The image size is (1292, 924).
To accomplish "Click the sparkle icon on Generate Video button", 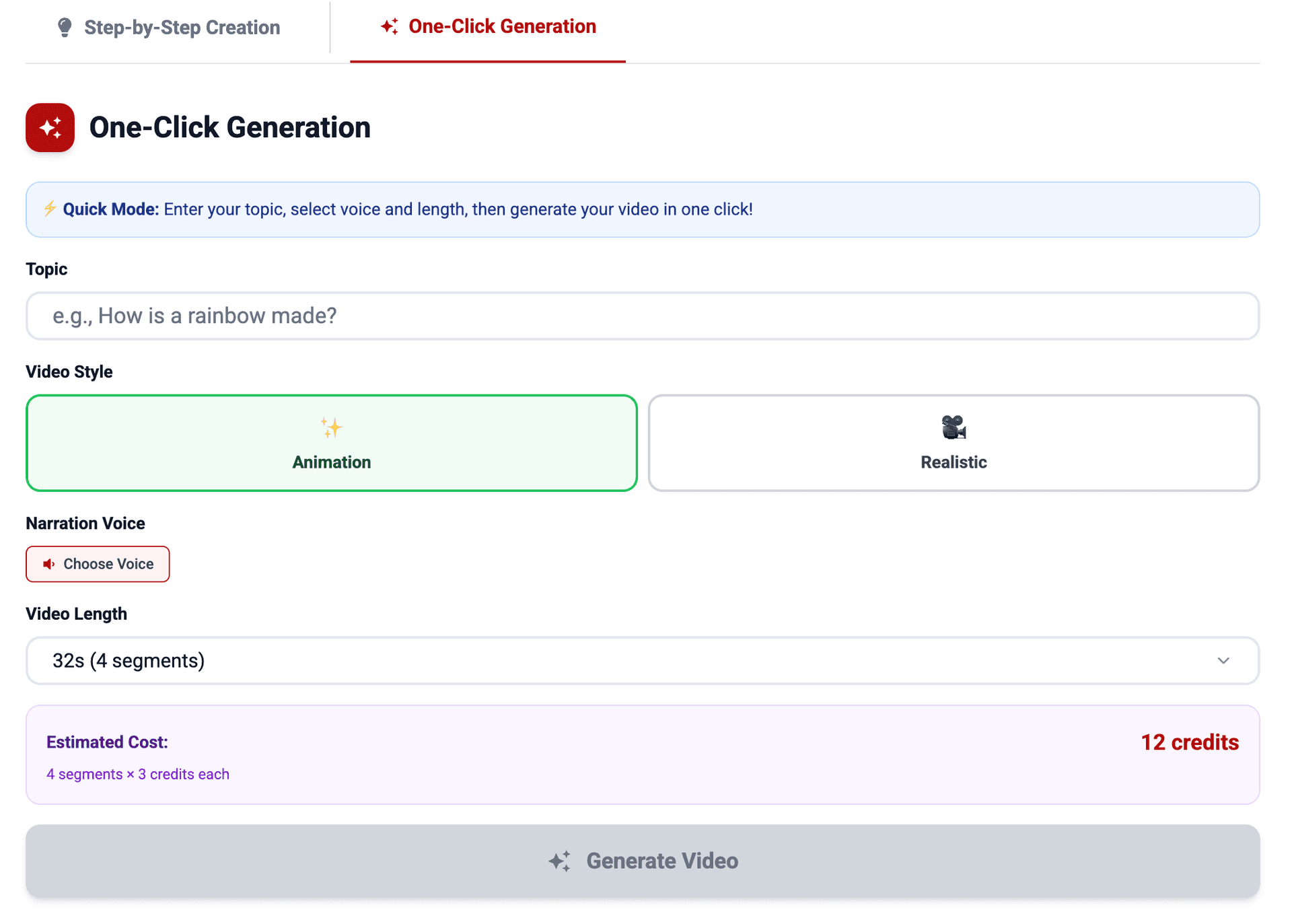I will [559, 861].
